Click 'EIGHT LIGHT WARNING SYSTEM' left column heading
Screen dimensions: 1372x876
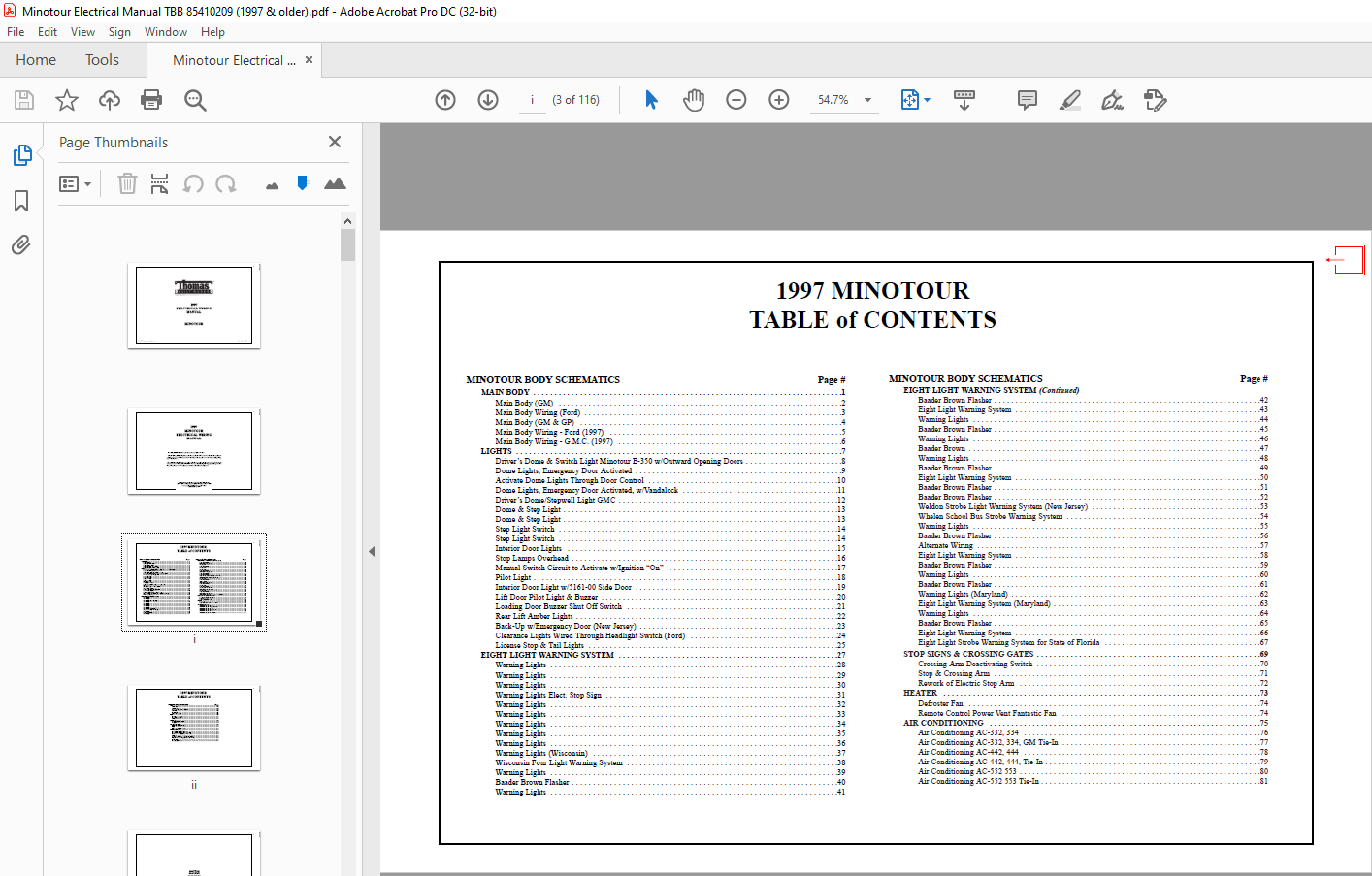coord(547,655)
